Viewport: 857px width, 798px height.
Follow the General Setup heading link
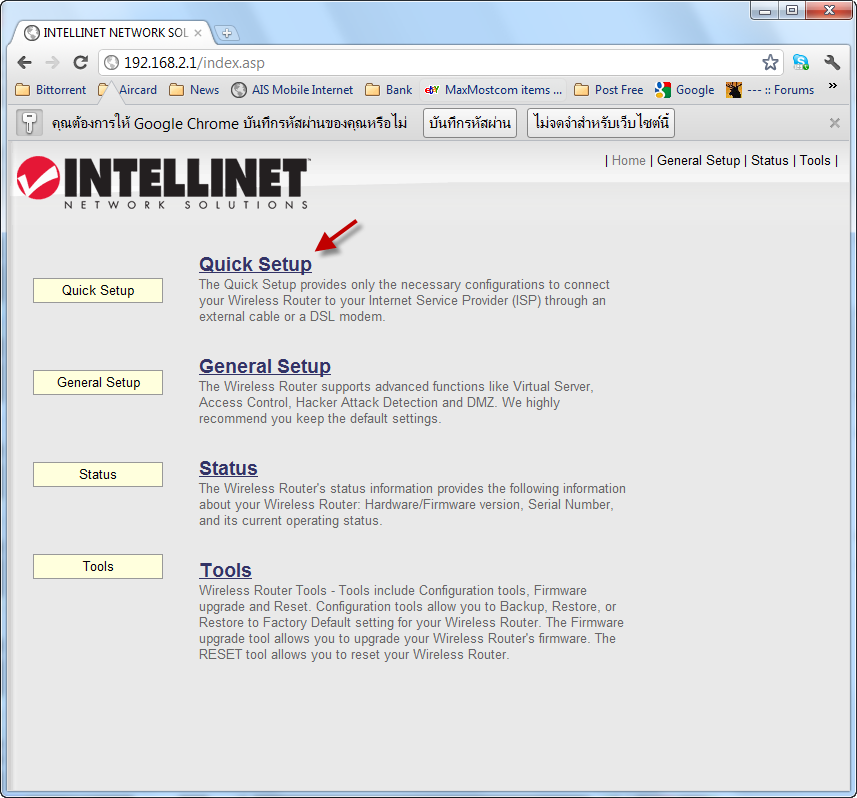click(265, 366)
